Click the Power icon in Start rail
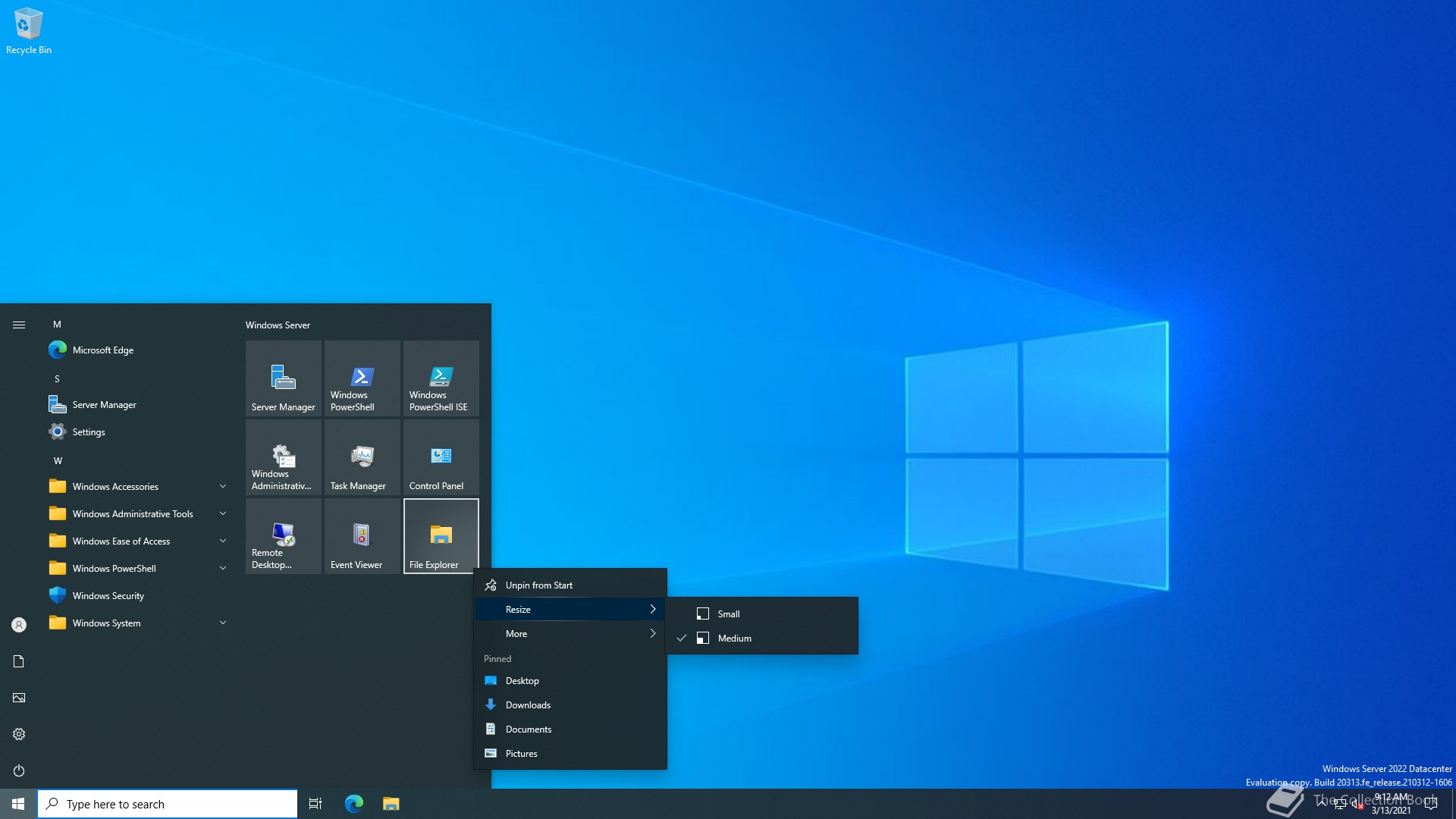 (19, 770)
